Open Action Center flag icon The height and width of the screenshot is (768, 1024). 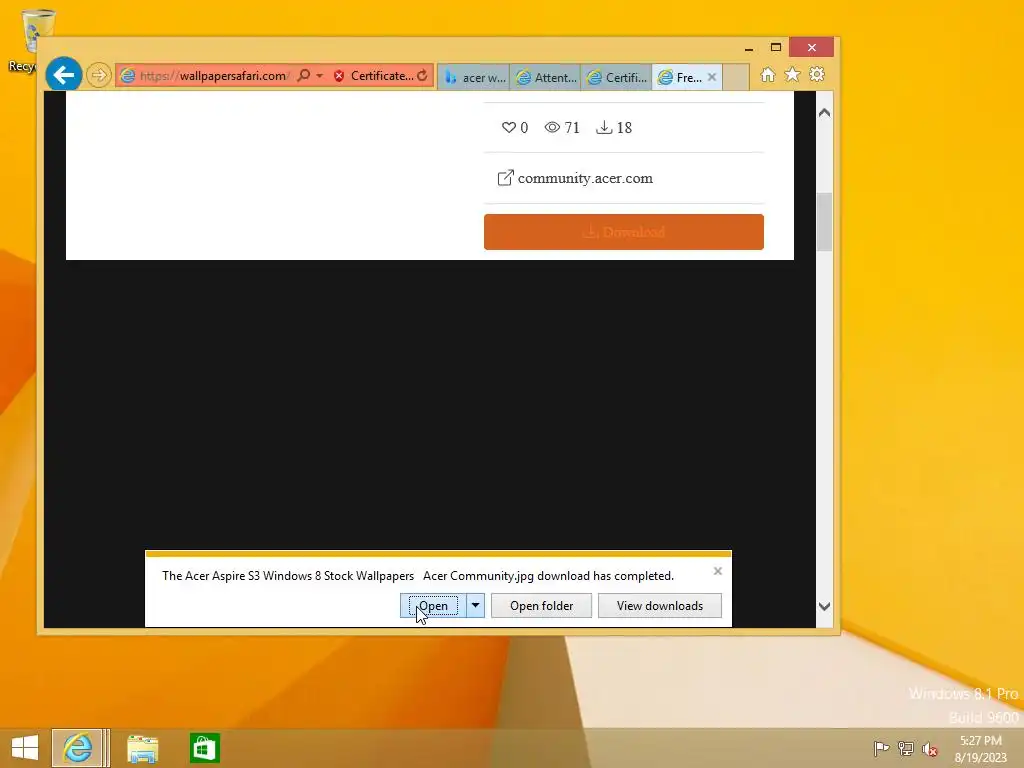click(881, 748)
